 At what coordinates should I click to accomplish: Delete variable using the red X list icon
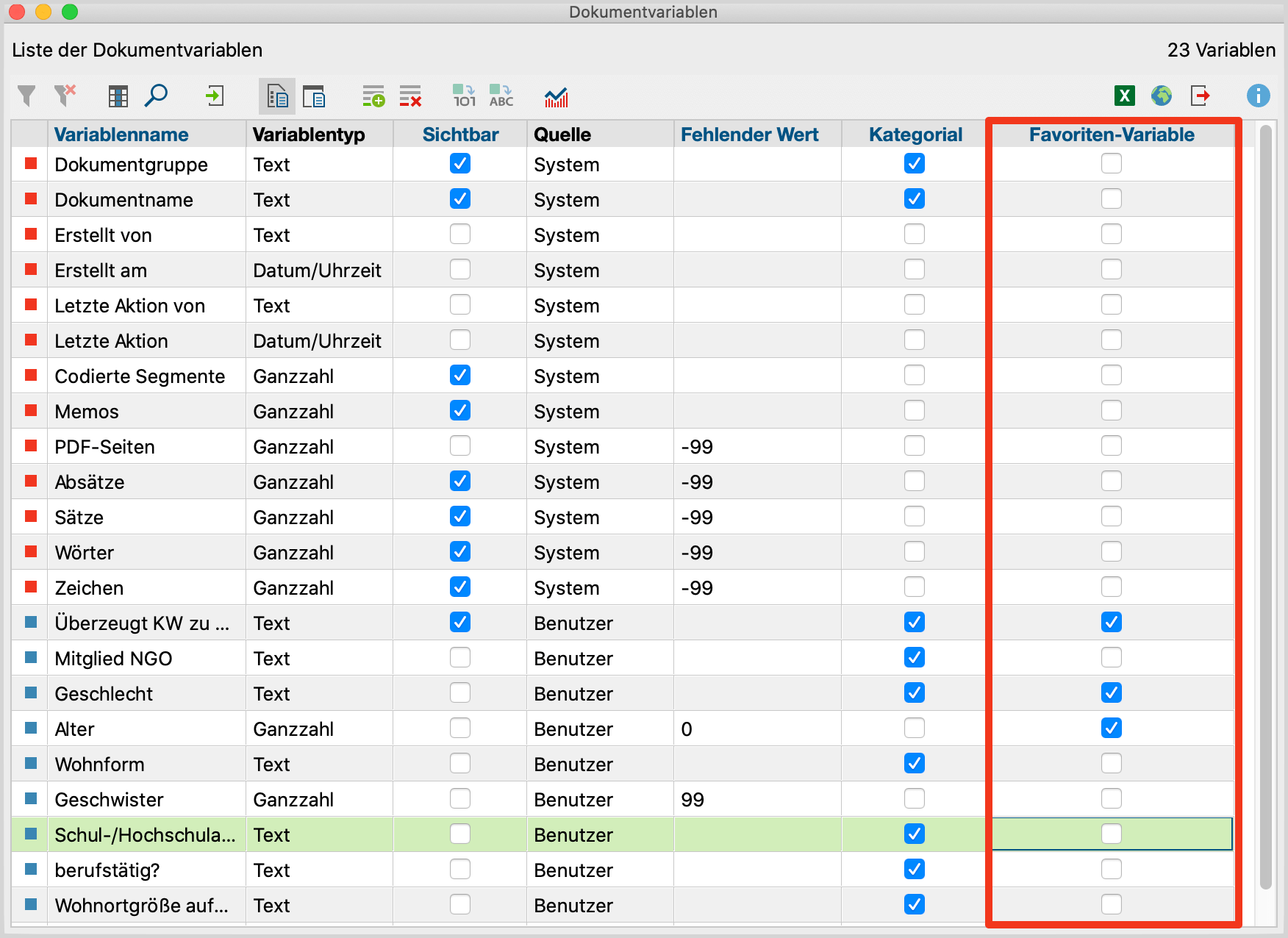[x=410, y=96]
